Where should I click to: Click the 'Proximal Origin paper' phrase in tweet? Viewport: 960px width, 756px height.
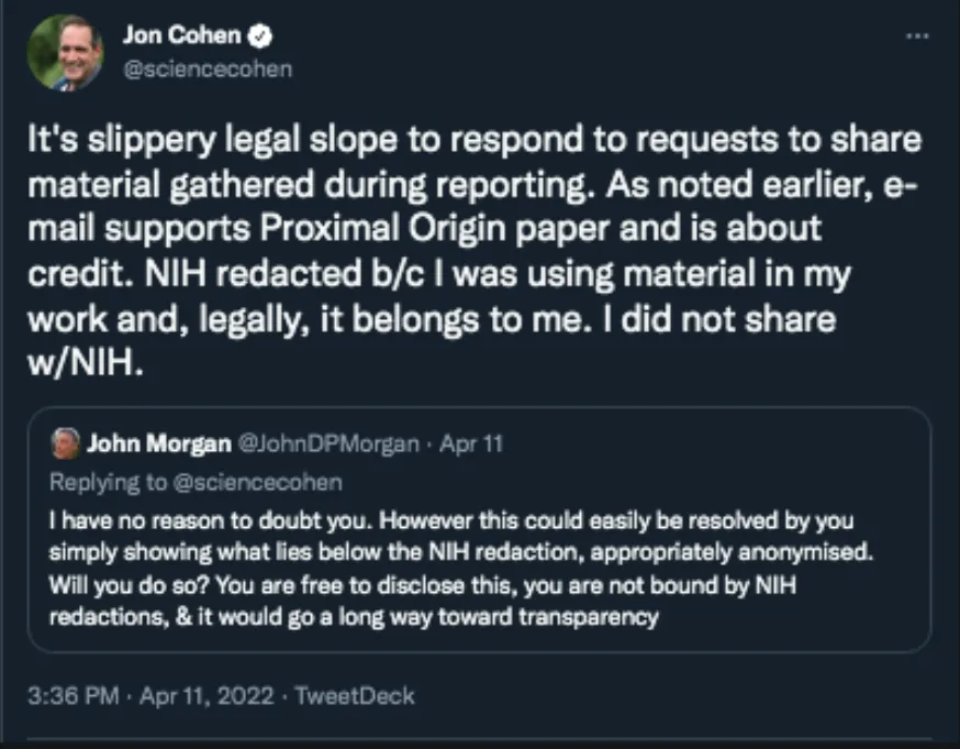[x=400, y=228]
